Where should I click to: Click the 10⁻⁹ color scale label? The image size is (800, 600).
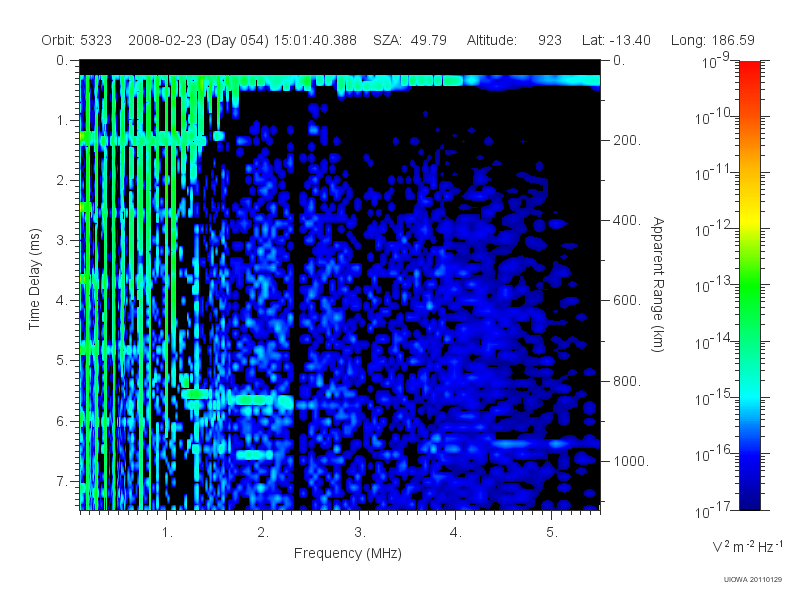[715, 60]
